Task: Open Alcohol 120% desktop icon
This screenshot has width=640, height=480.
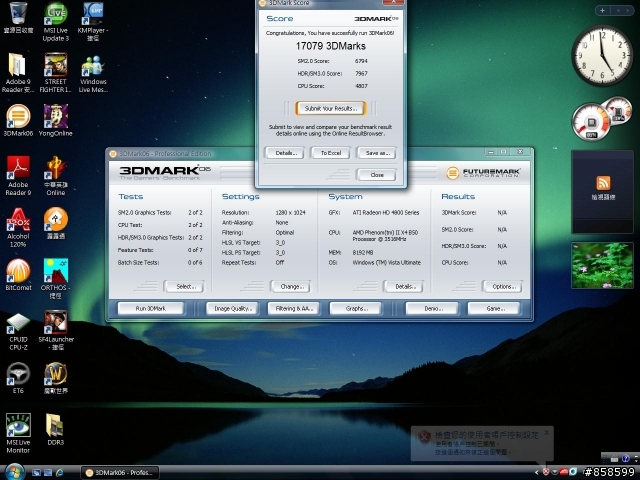Action: (x=18, y=227)
